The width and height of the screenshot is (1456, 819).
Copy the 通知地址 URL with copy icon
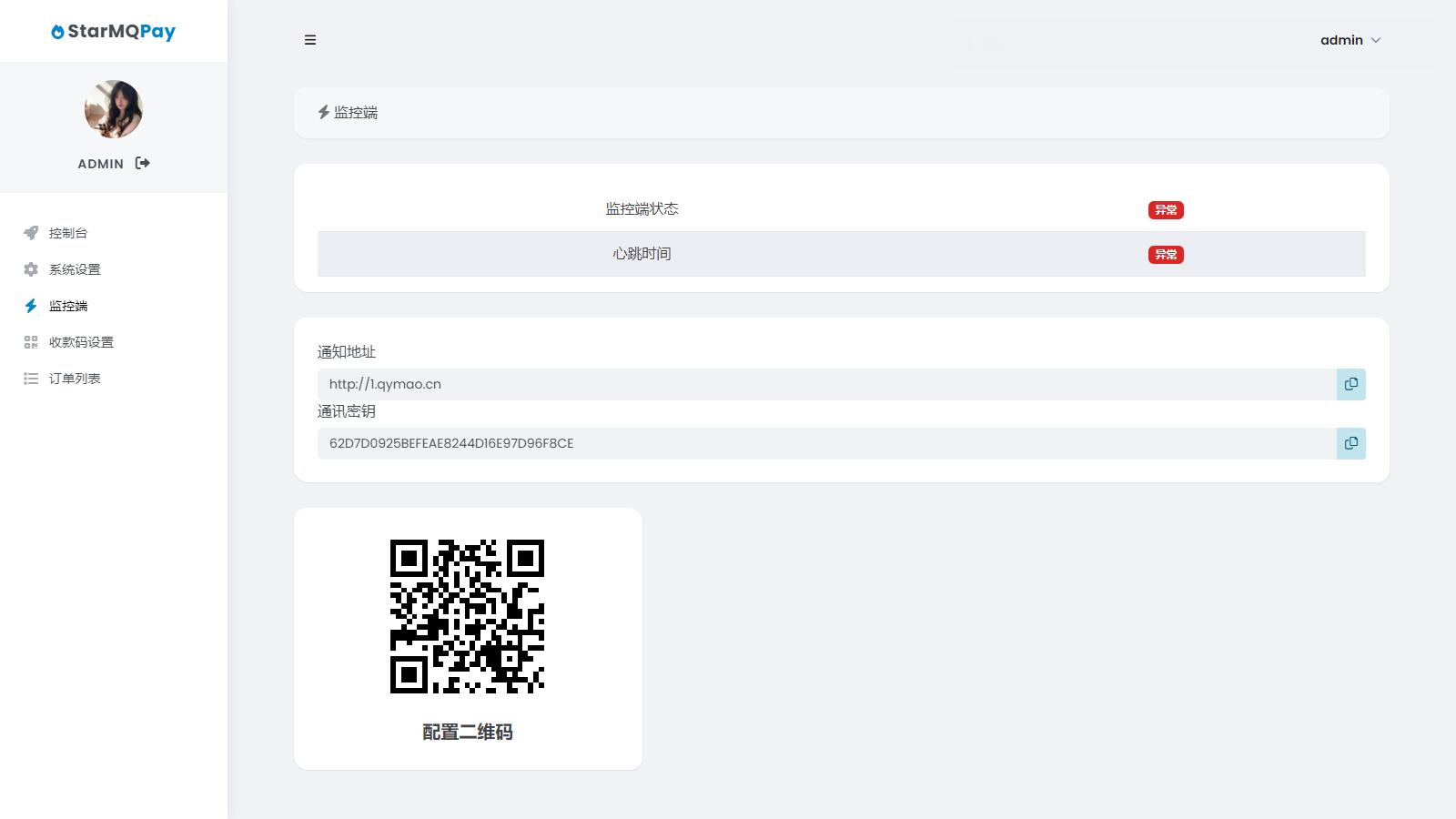(x=1351, y=384)
